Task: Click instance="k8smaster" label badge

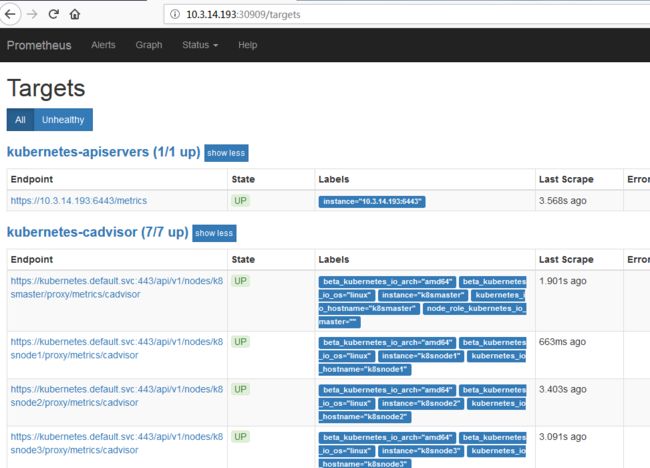Action: tap(423, 295)
